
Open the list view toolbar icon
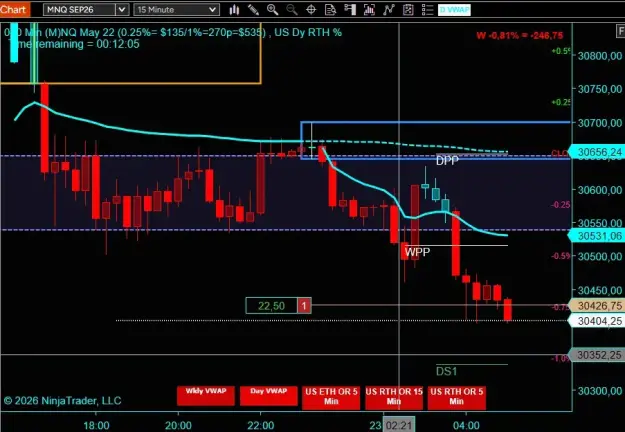tap(427, 10)
